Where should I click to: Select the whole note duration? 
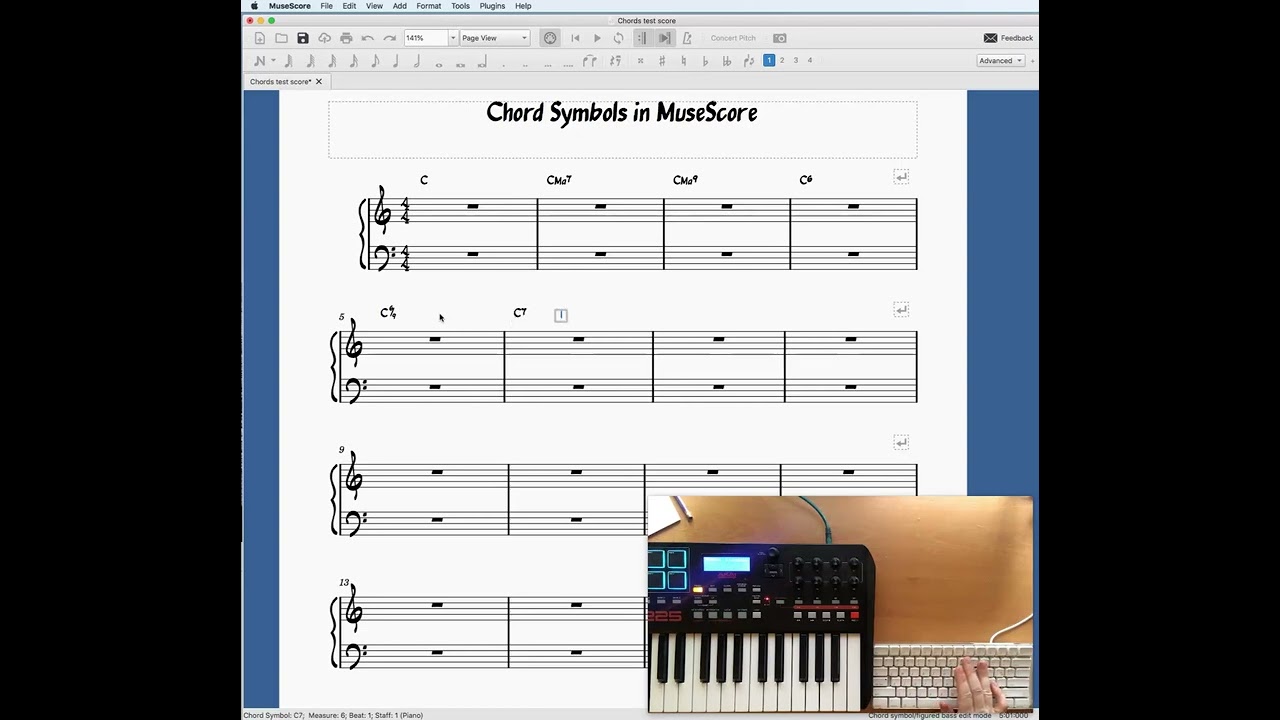click(439, 63)
